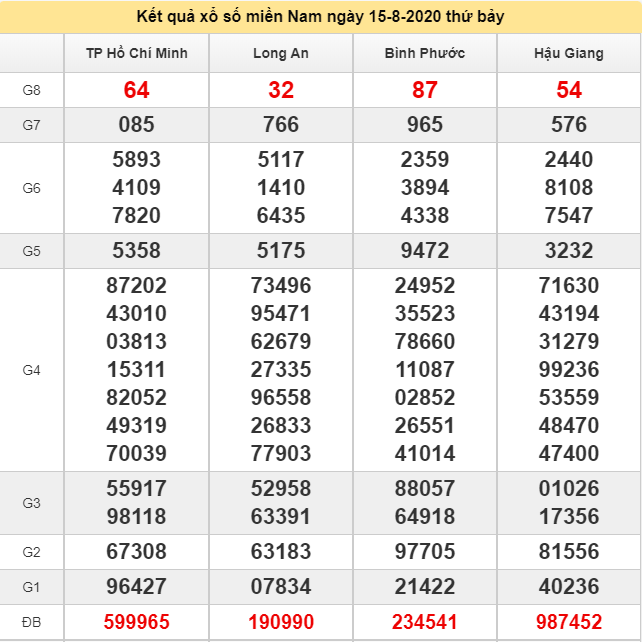Screen dimensions: 642x642
Task: Click the G4 row label
Action: 32,370
